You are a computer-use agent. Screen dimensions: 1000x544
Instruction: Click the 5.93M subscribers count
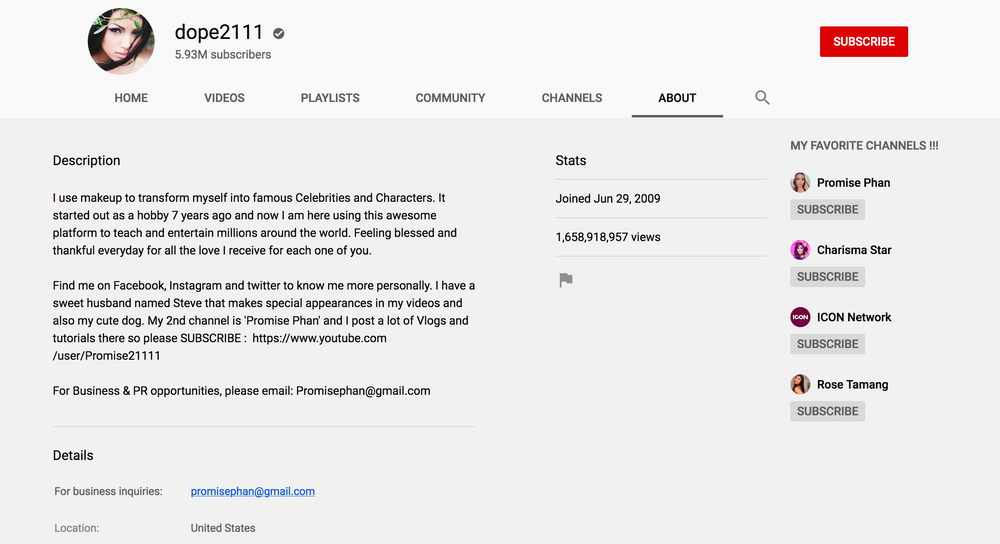tap(223, 55)
